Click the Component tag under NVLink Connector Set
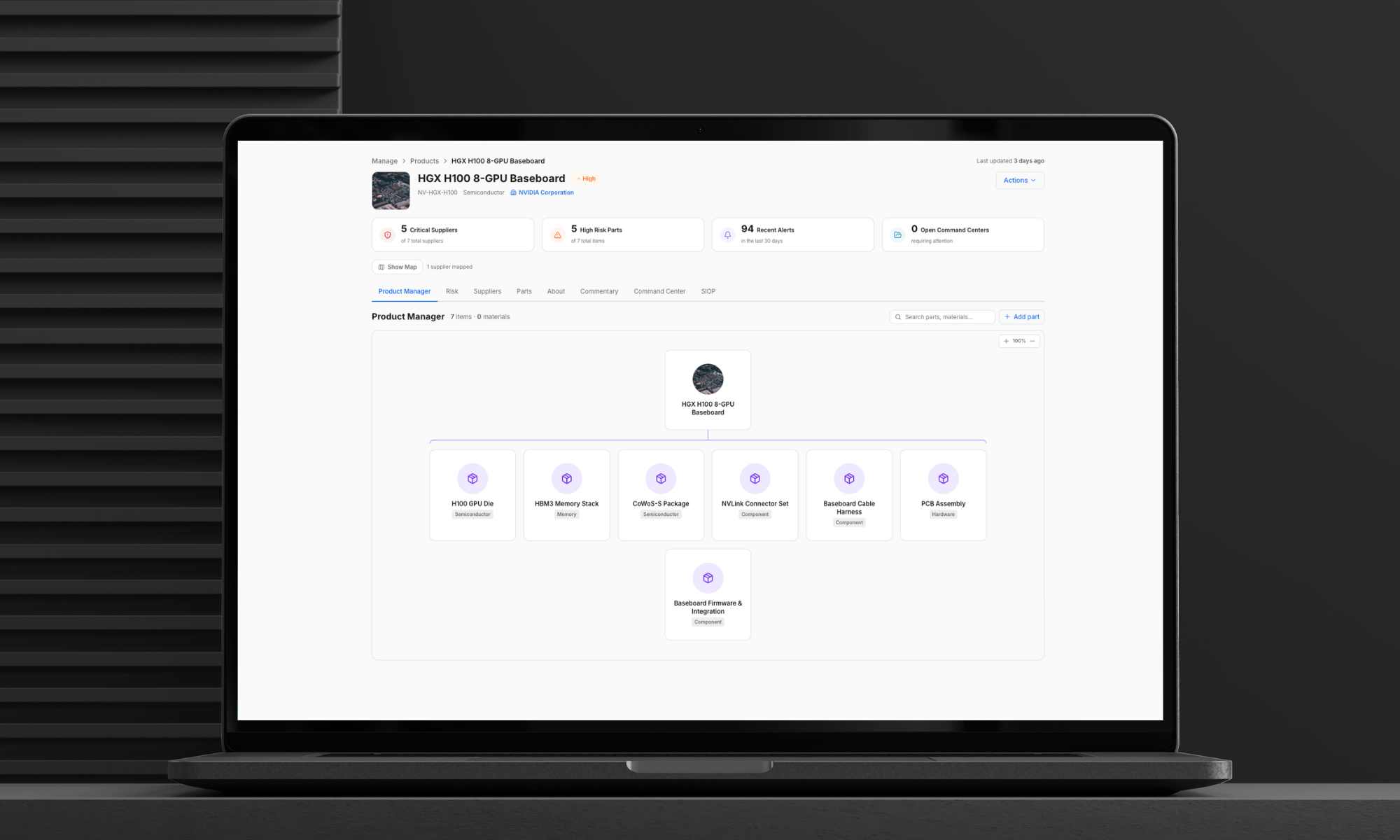 [x=755, y=514]
